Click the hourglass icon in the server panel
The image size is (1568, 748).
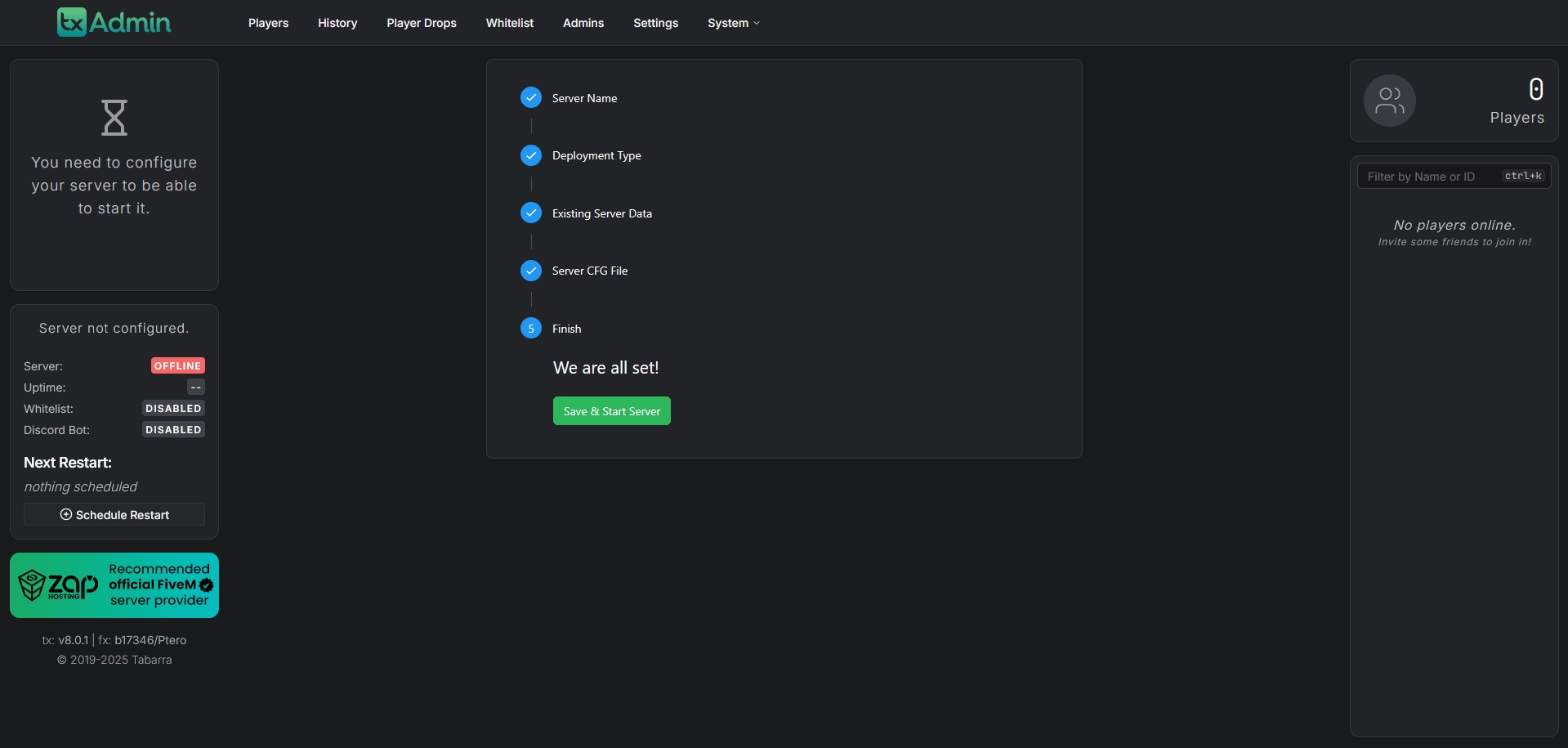[x=114, y=118]
